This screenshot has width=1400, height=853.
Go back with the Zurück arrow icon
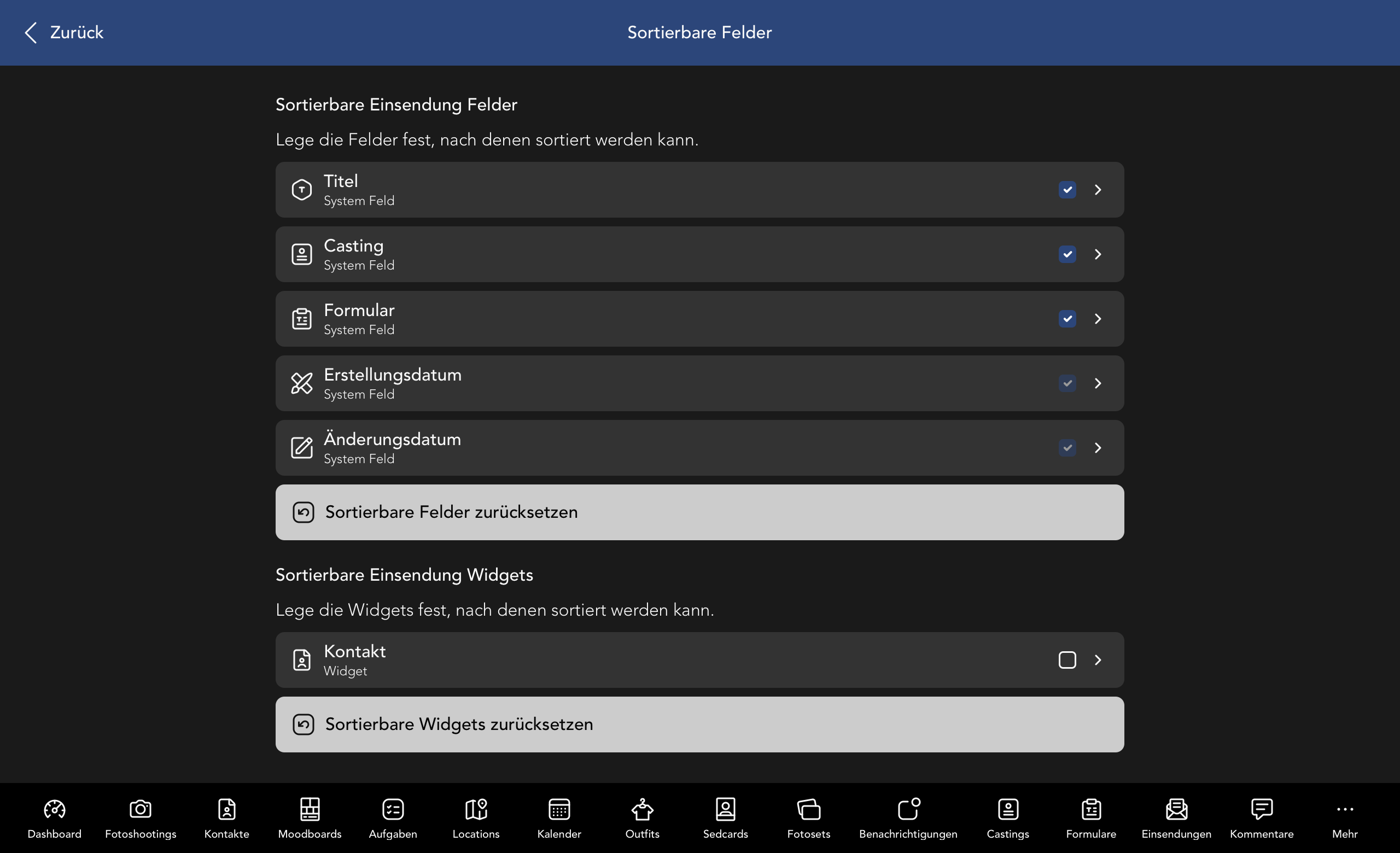(x=31, y=32)
